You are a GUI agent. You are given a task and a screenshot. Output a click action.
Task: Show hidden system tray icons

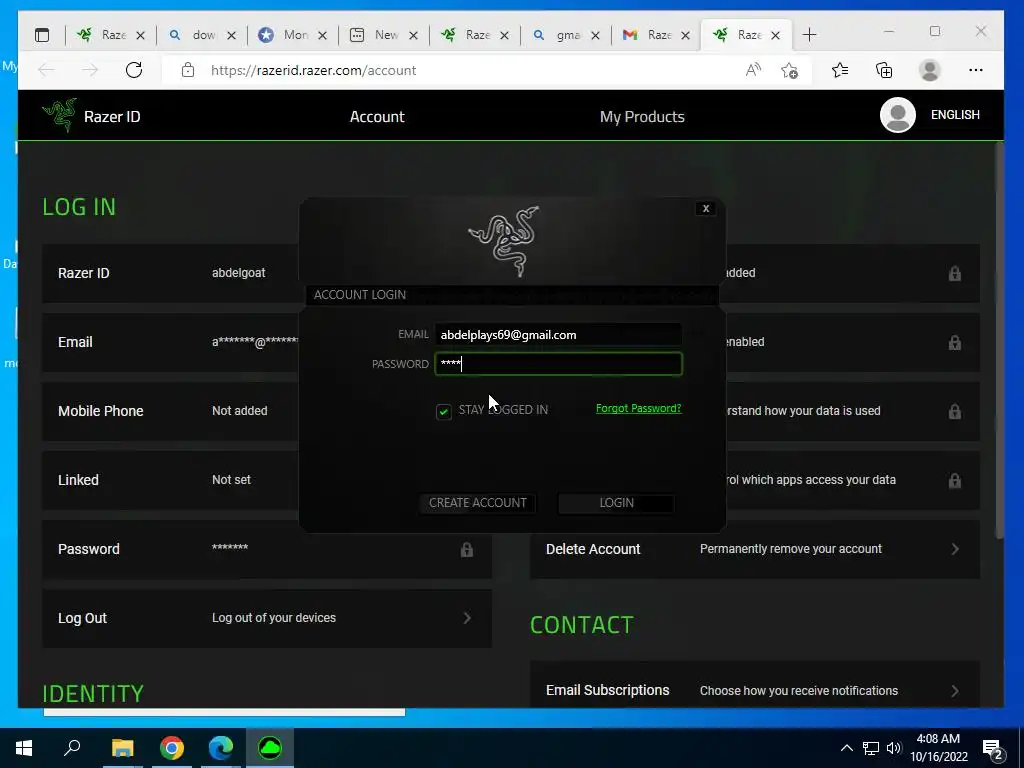[x=846, y=748]
